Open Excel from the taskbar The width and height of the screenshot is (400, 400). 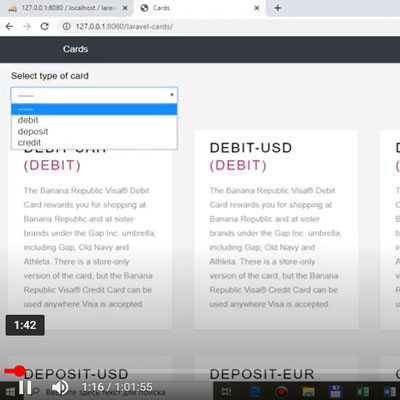click(x=362, y=391)
